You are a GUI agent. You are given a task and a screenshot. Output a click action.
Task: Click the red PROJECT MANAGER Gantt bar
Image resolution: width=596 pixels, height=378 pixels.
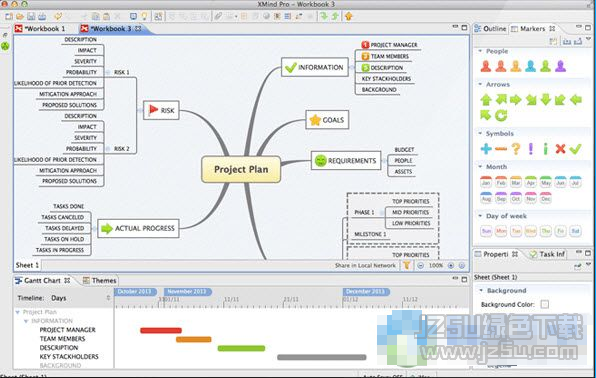click(x=161, y=330)
